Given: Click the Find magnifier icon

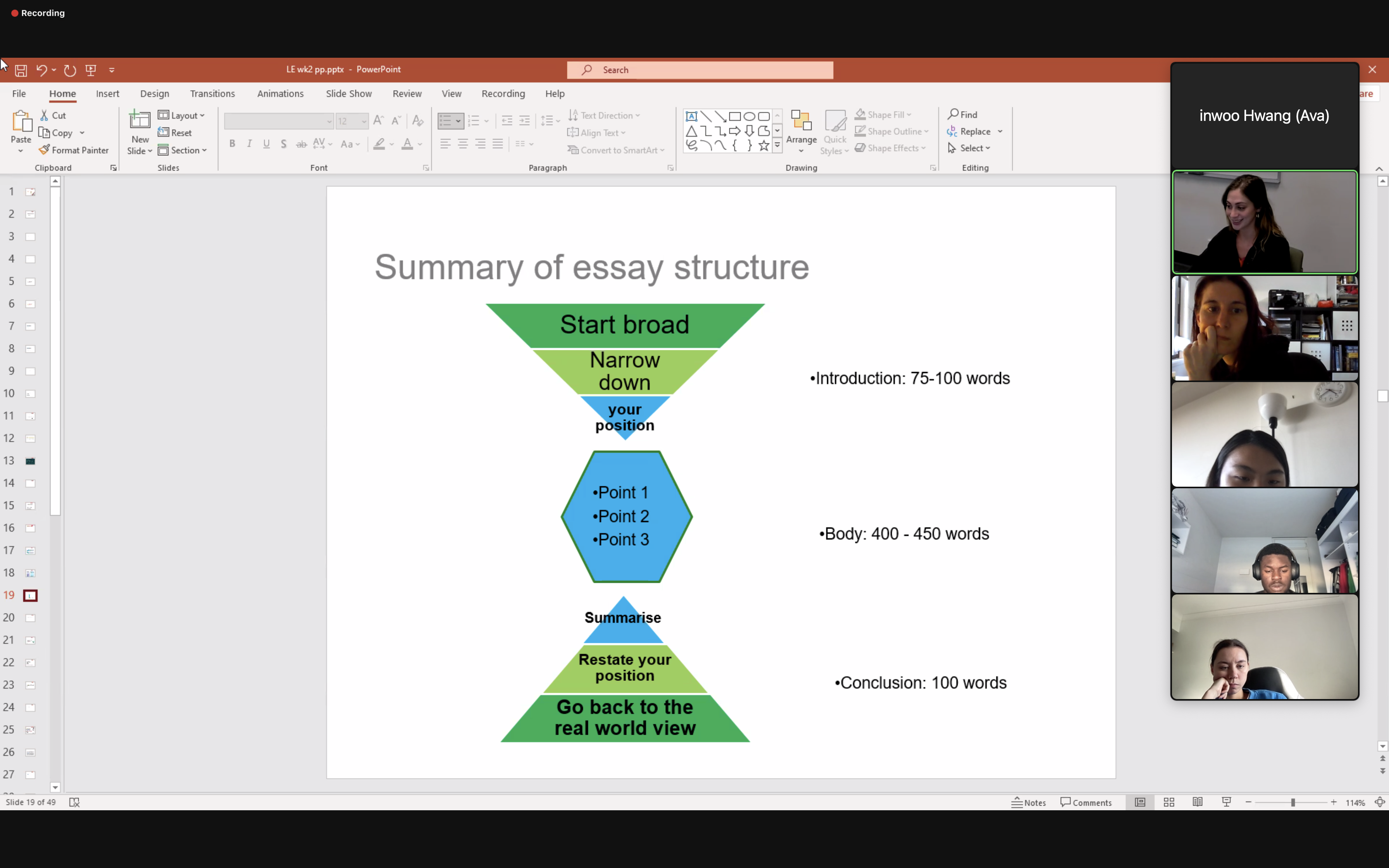Looking at the screenshot, I should 953,114.
